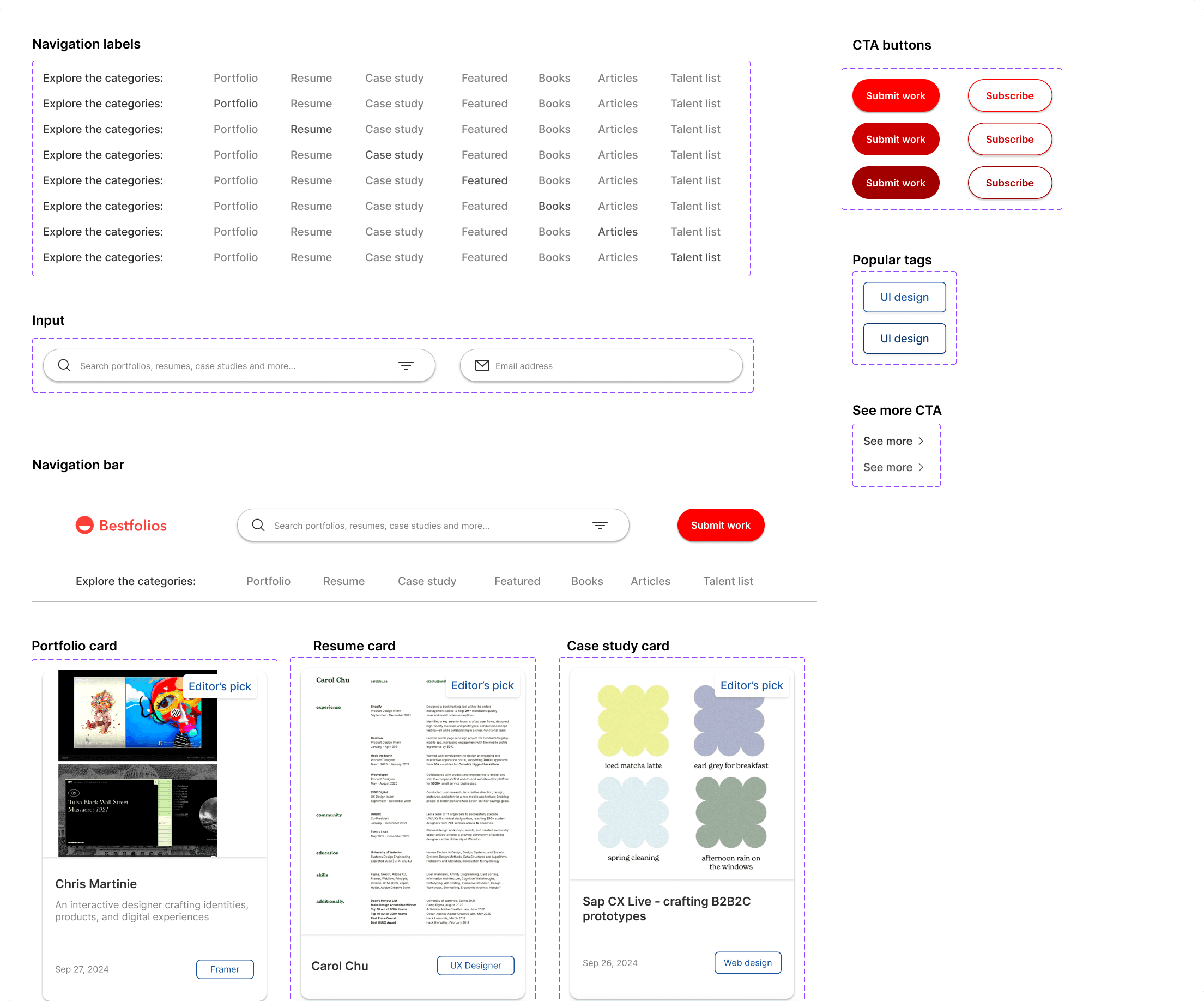Open filter icon in navigation bar search
This screenshot has height=1001, width=1204.
600,525
